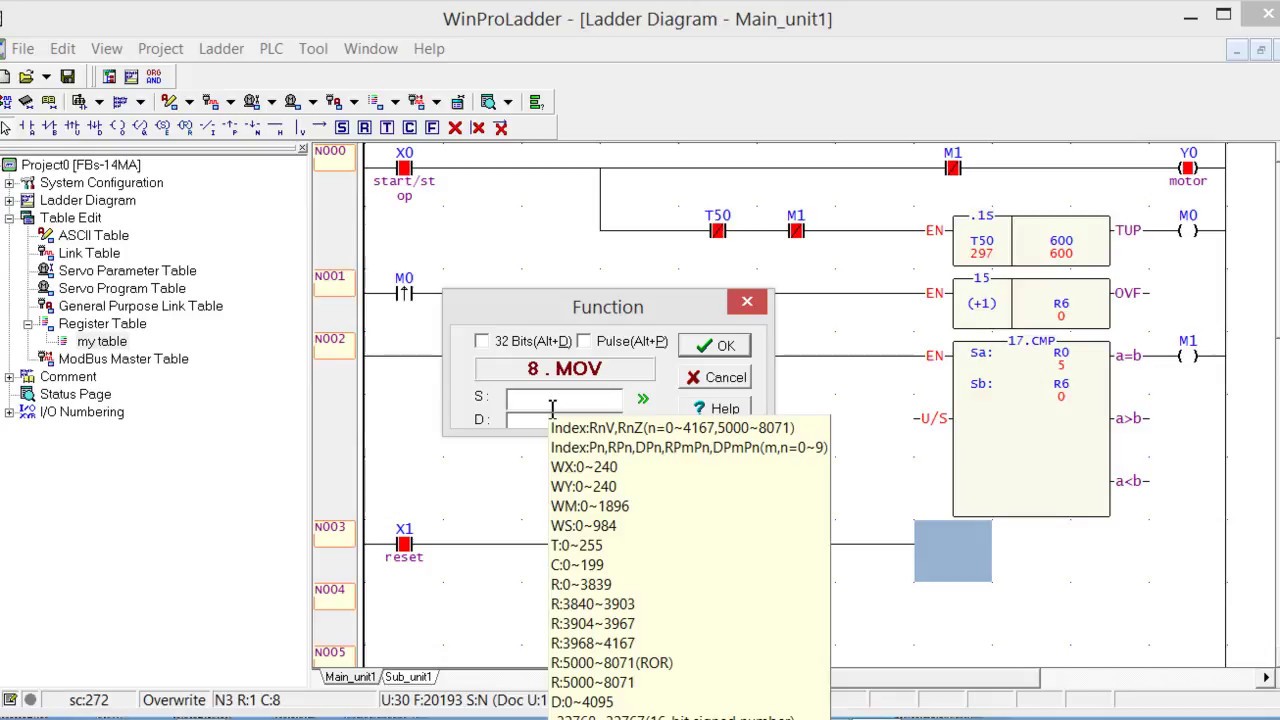Viewport: 1280px width, 720px height.
Task: Open the Tool menu
Action: coord(313,48)
